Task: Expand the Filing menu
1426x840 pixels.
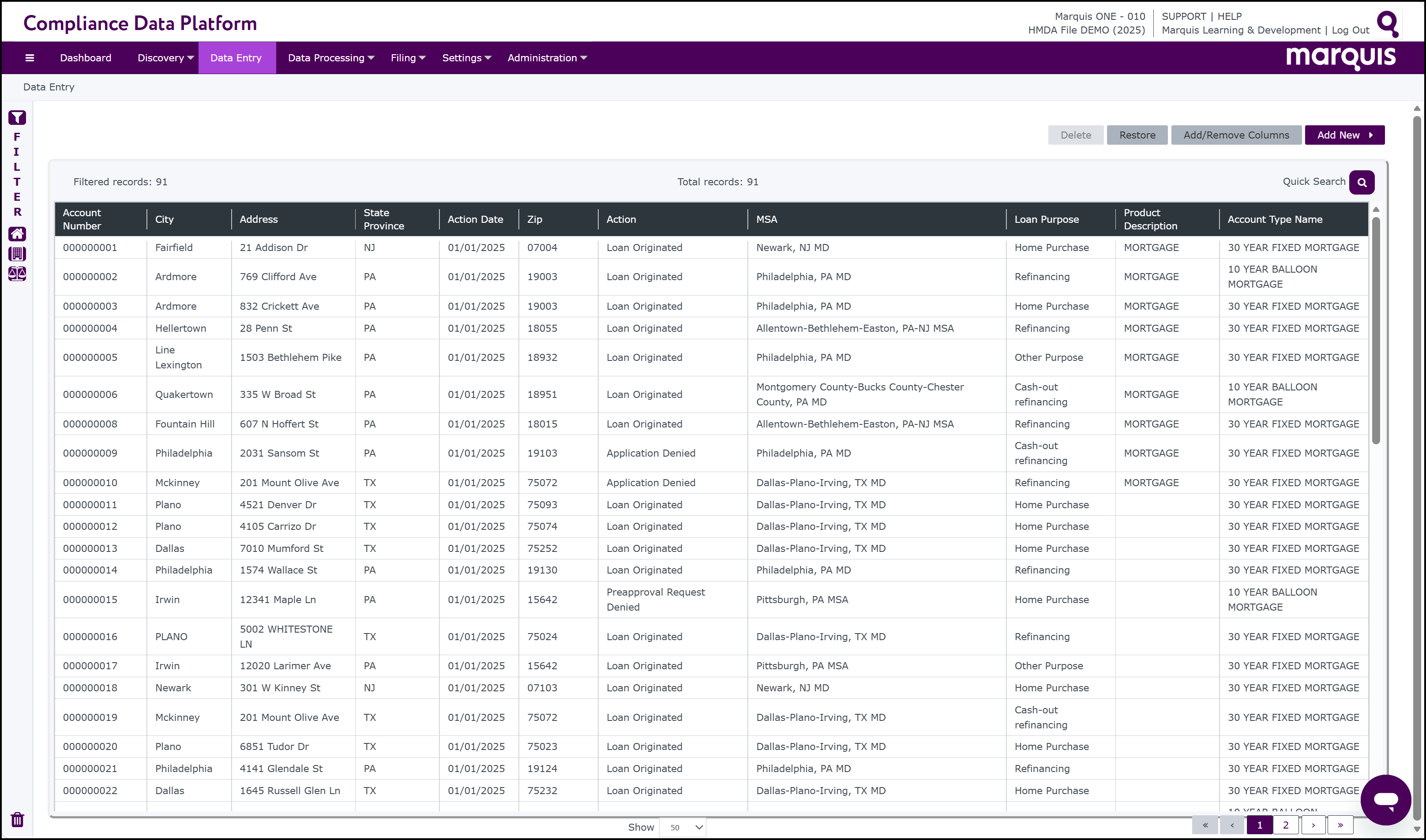Action: pos(408,58)
